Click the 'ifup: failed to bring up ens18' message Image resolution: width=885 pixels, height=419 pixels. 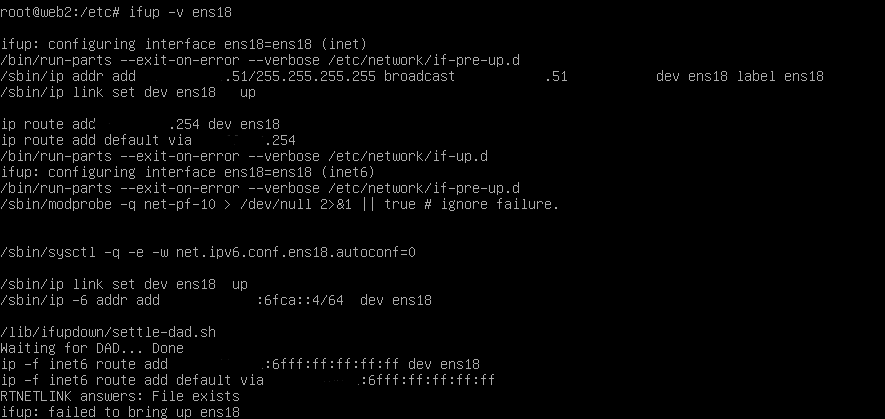[120, 412]
